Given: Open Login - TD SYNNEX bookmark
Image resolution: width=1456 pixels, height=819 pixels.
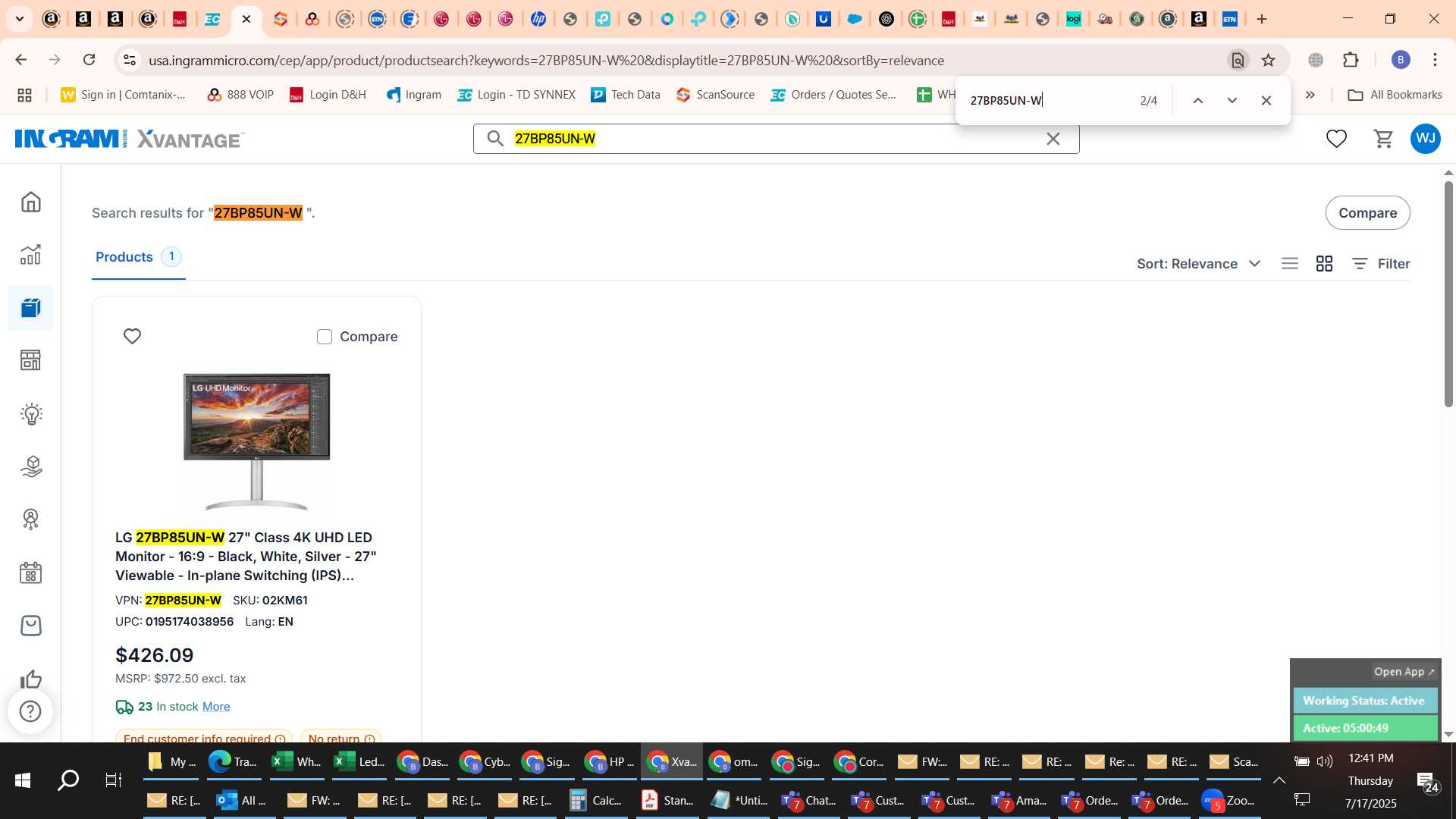Looking at the screenshot, I should (x=516, y=95).
